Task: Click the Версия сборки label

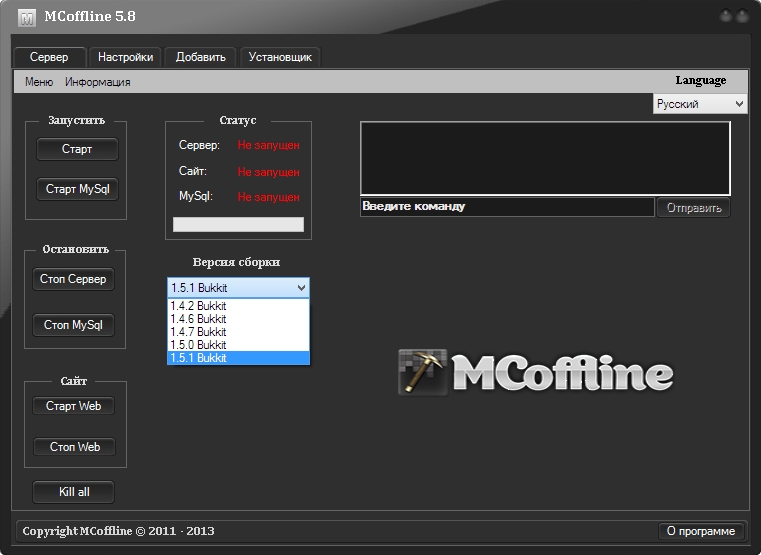Action: pyautogui.click(x=236, y=262)
